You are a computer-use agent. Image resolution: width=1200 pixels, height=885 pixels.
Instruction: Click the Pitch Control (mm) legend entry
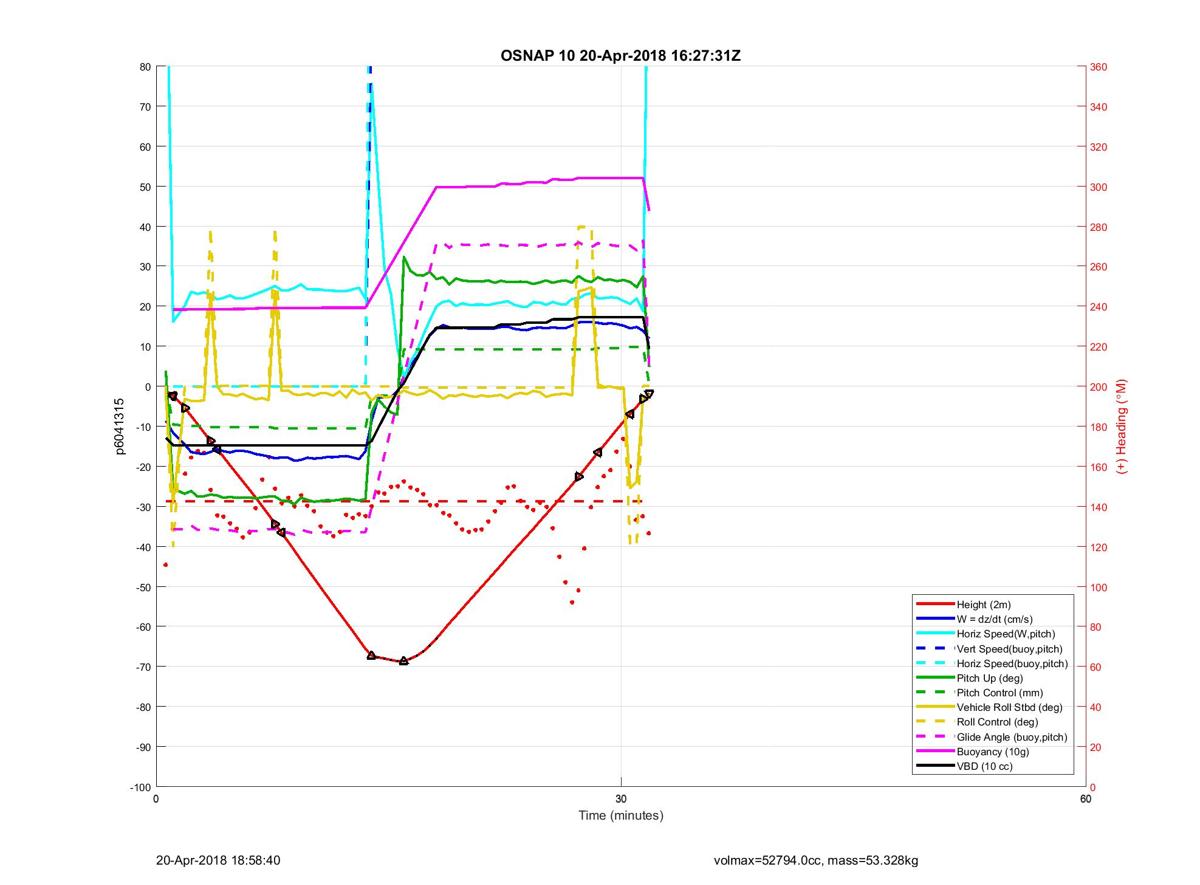[999, 692]
